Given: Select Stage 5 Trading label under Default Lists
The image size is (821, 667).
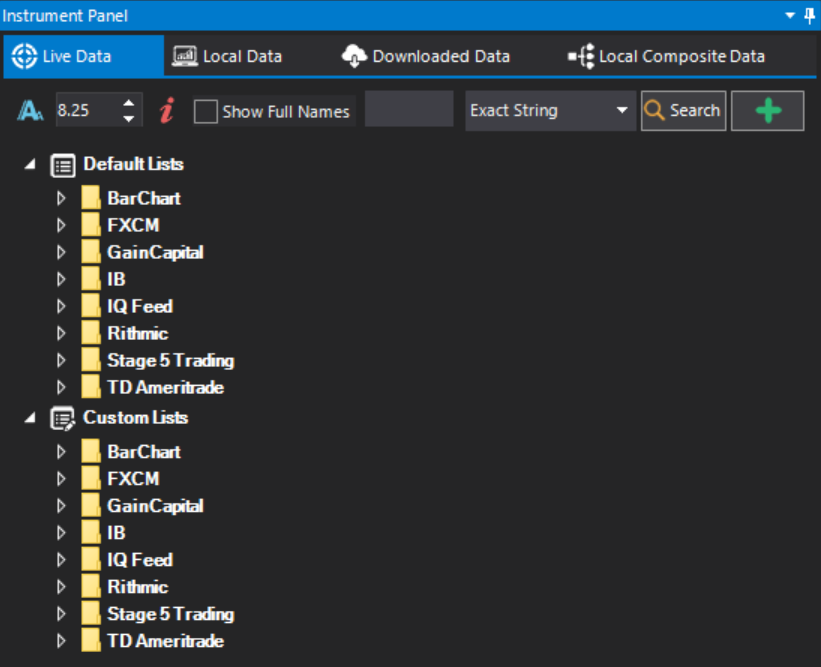Looking at the screenshot, I should (x=171, y=360).
